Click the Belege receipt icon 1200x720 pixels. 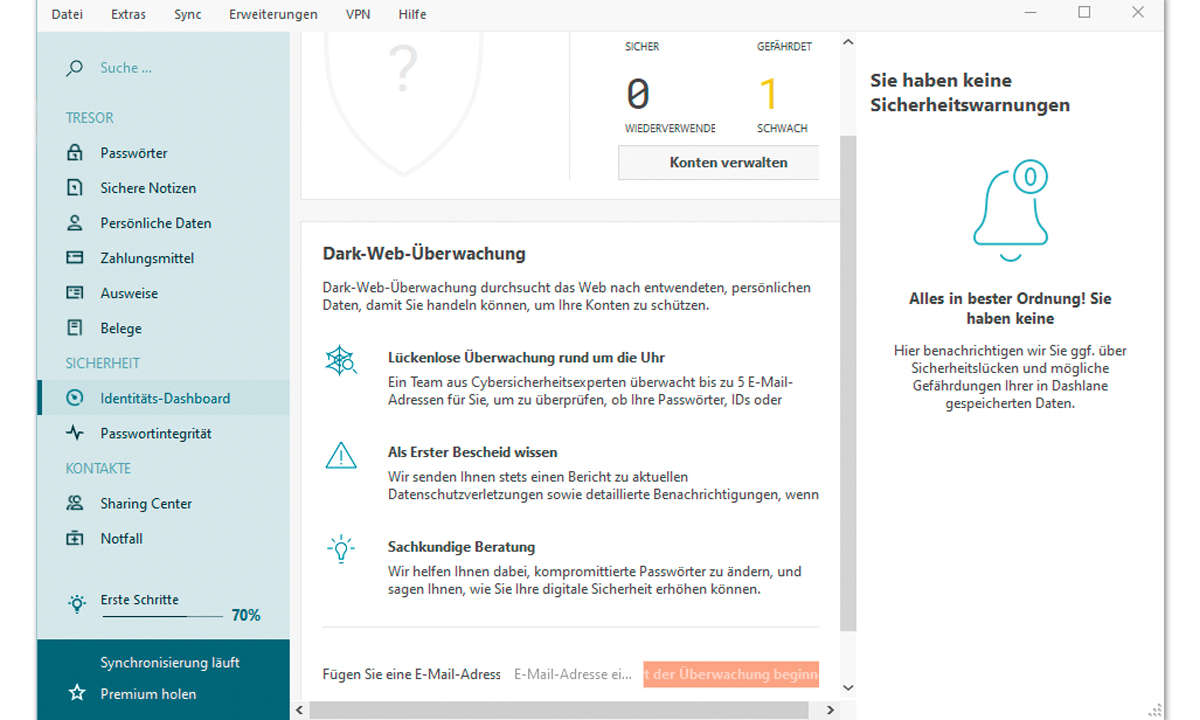(x=74, y=328)
